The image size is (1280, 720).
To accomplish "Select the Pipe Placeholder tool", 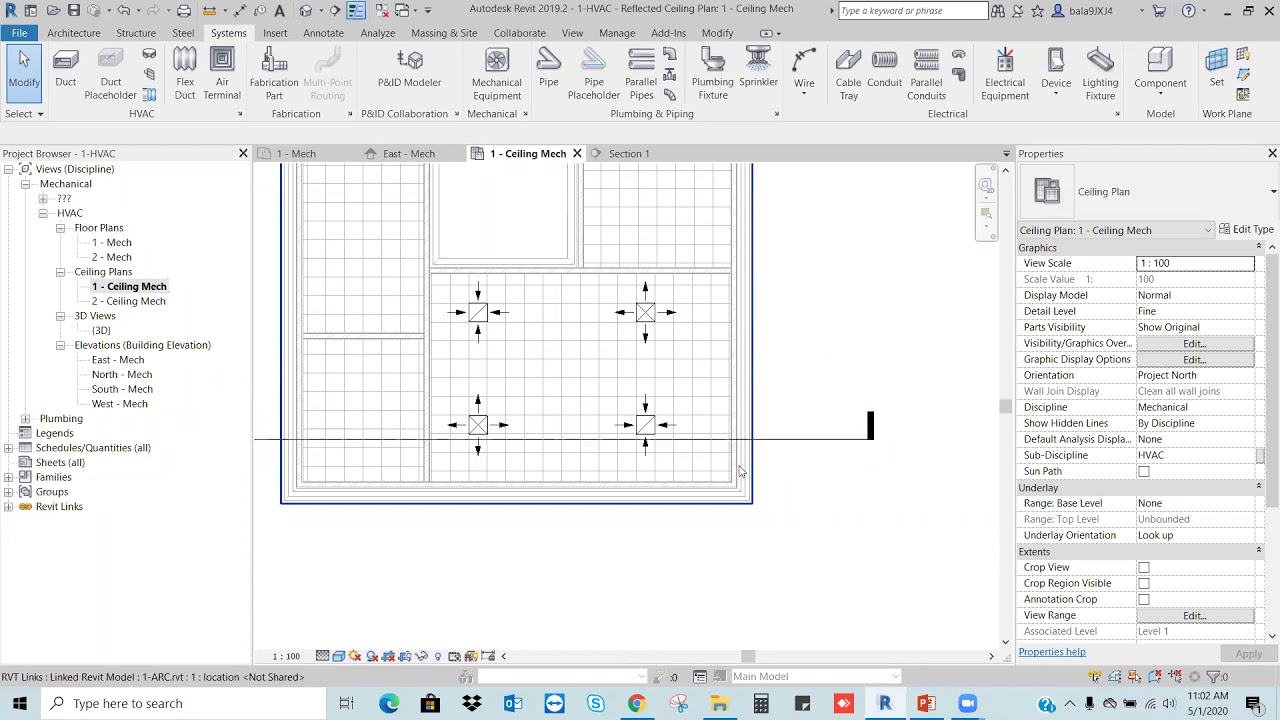I will tap(594, 75).
